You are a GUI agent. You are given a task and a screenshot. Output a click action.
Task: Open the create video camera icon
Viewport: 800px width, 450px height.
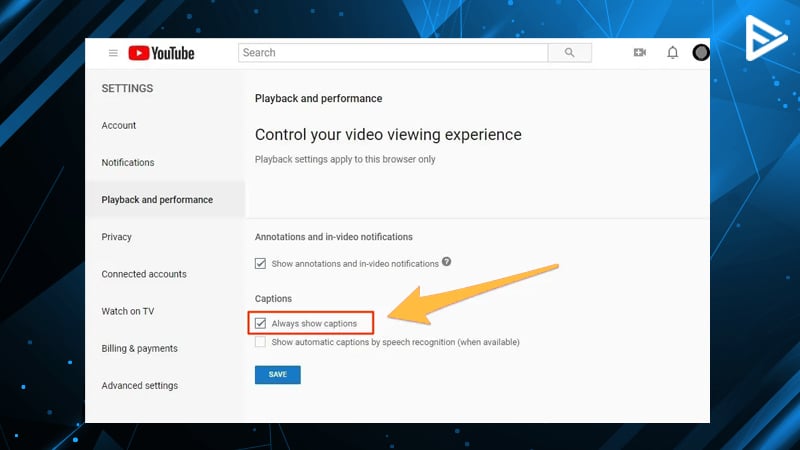click(x=640, y=53)
